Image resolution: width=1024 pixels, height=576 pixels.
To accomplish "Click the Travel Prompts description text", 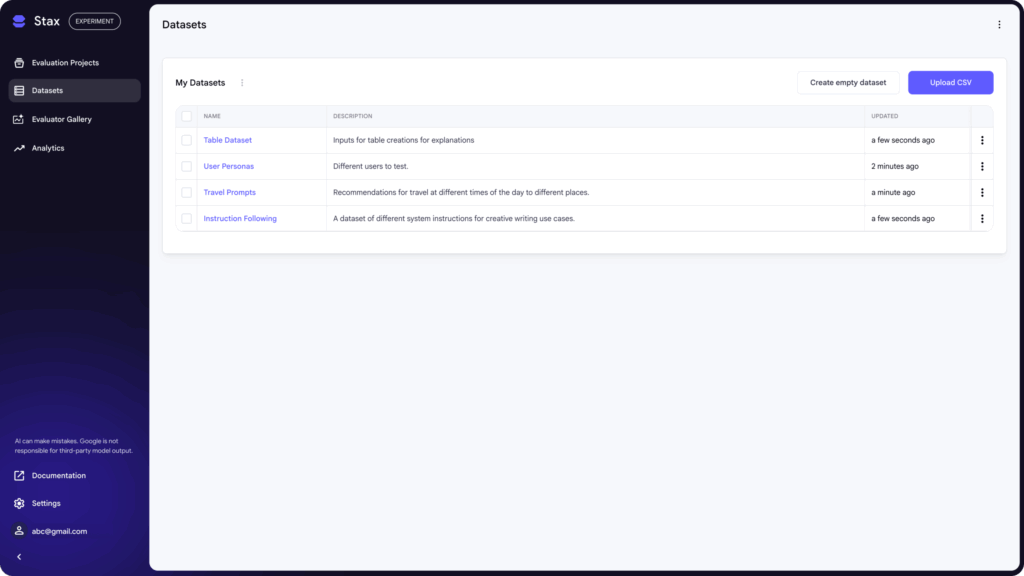I will point(461,193).
